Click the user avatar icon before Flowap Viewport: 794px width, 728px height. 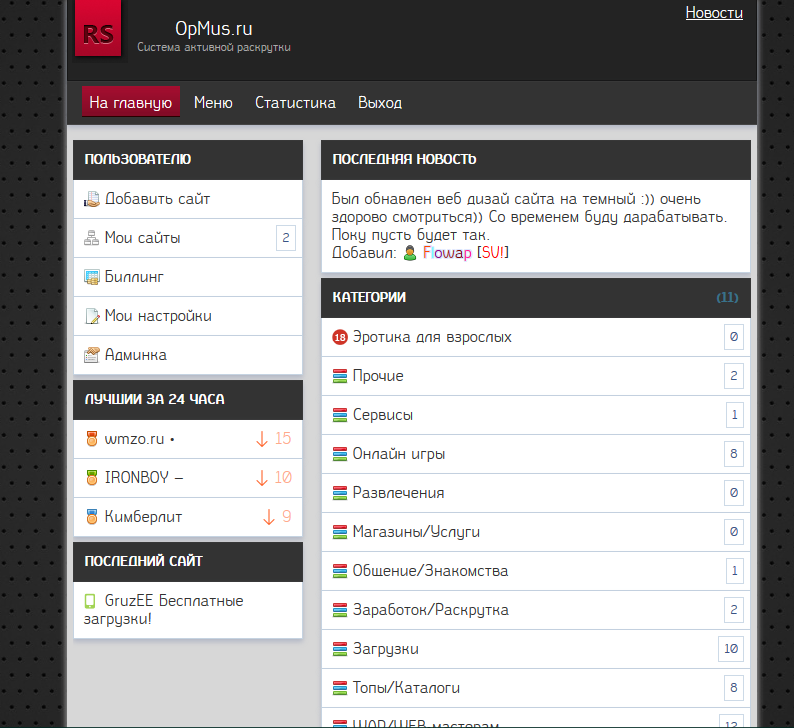point(410,253)
